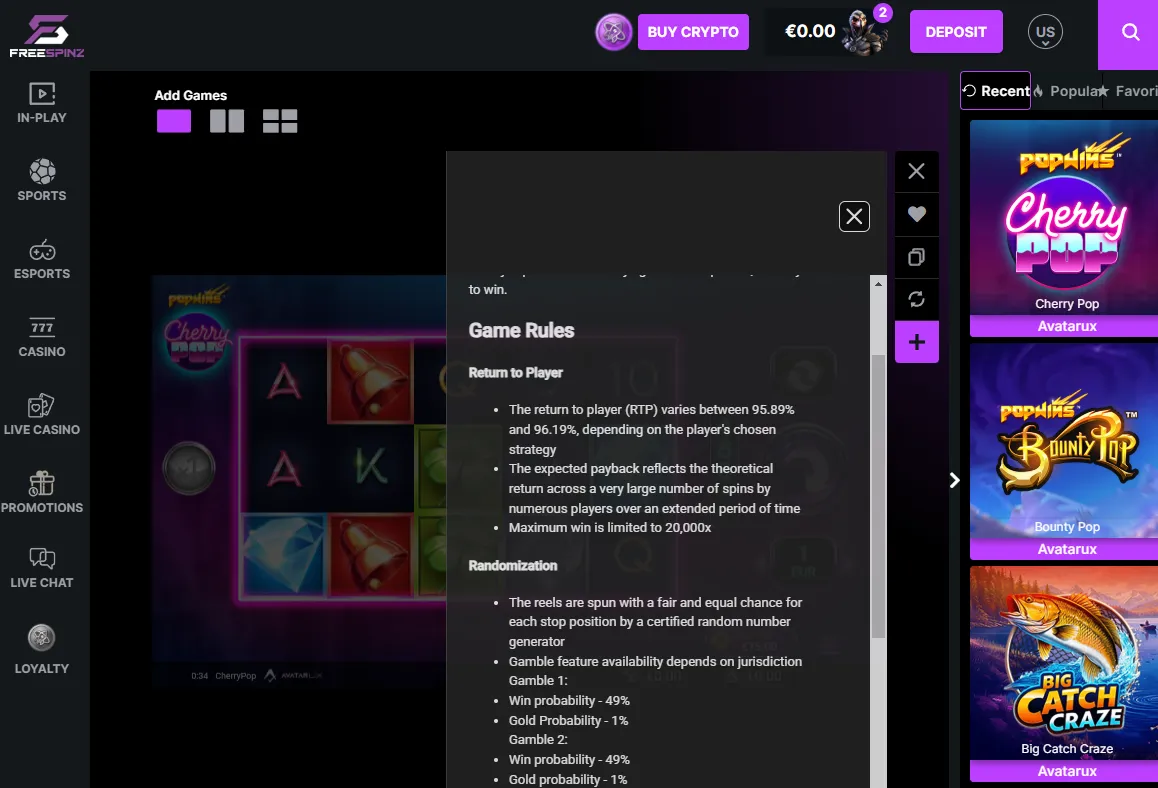Image resolution: width=1158 pixels, height=788 pixels.
Task: Open Sports section in sidebar
Action: (42, 180)
